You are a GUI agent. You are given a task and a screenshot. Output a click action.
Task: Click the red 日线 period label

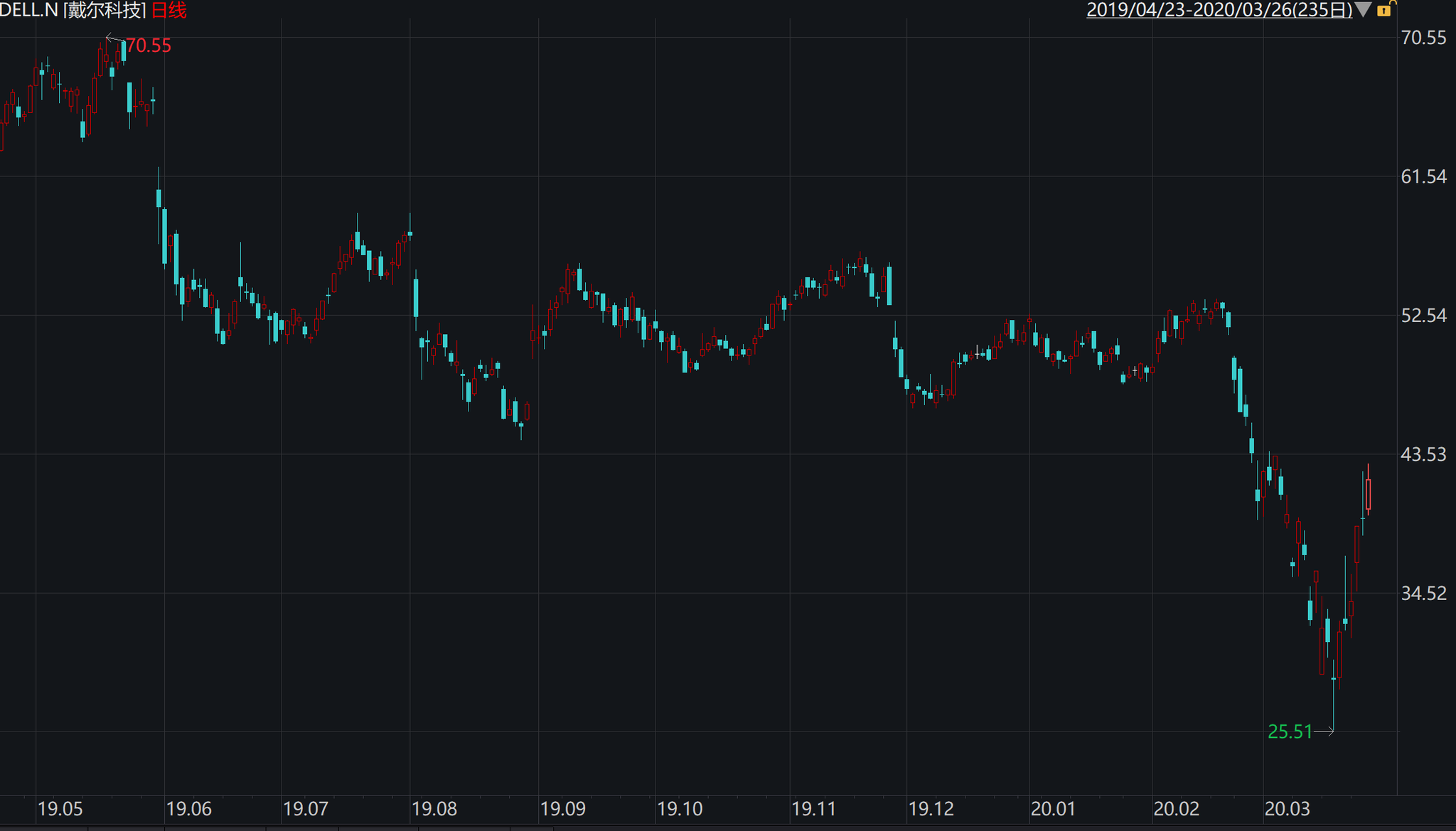[x=169, y=10]
